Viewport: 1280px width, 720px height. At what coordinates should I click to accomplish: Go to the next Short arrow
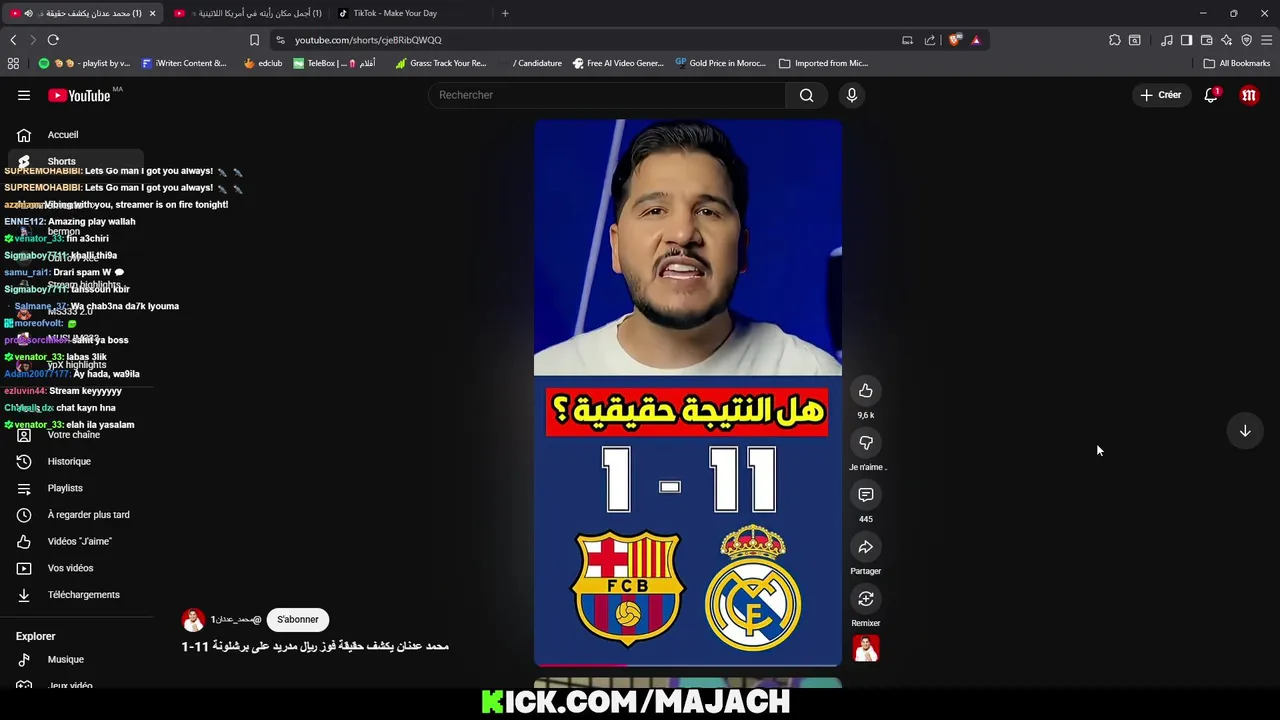[x=1245, y=431]
